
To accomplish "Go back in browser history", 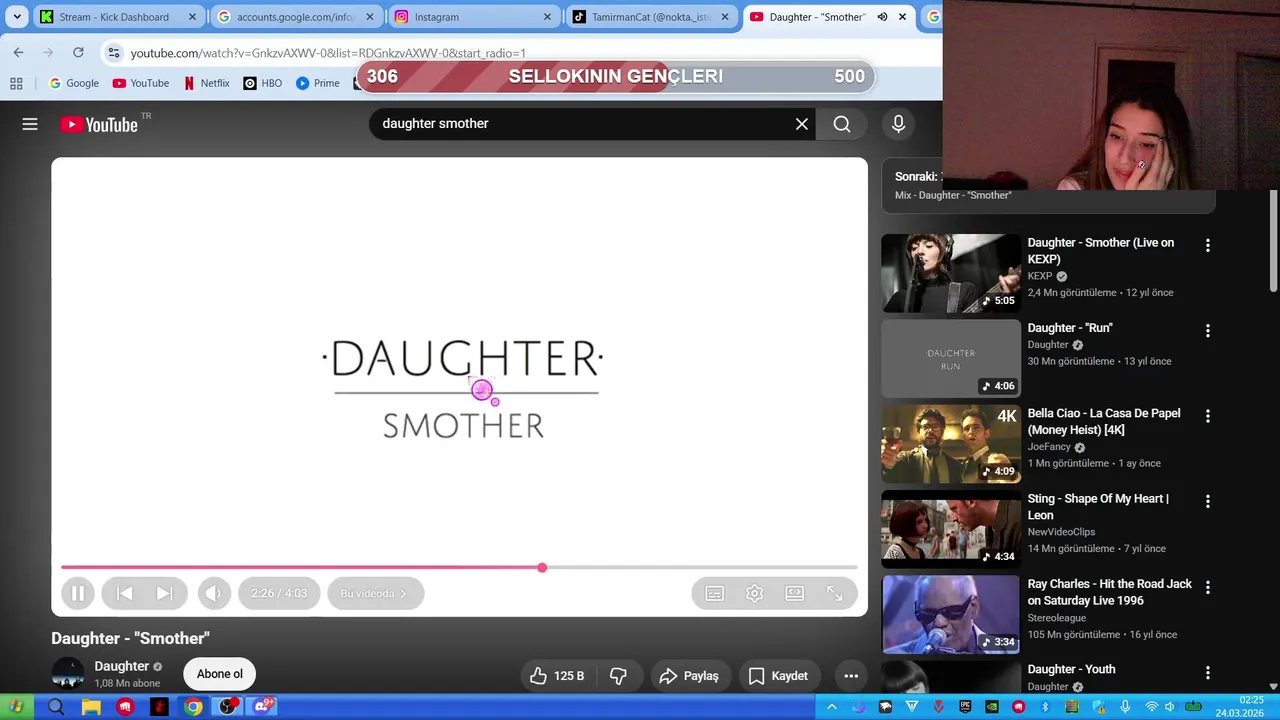I will click(18, 52).
